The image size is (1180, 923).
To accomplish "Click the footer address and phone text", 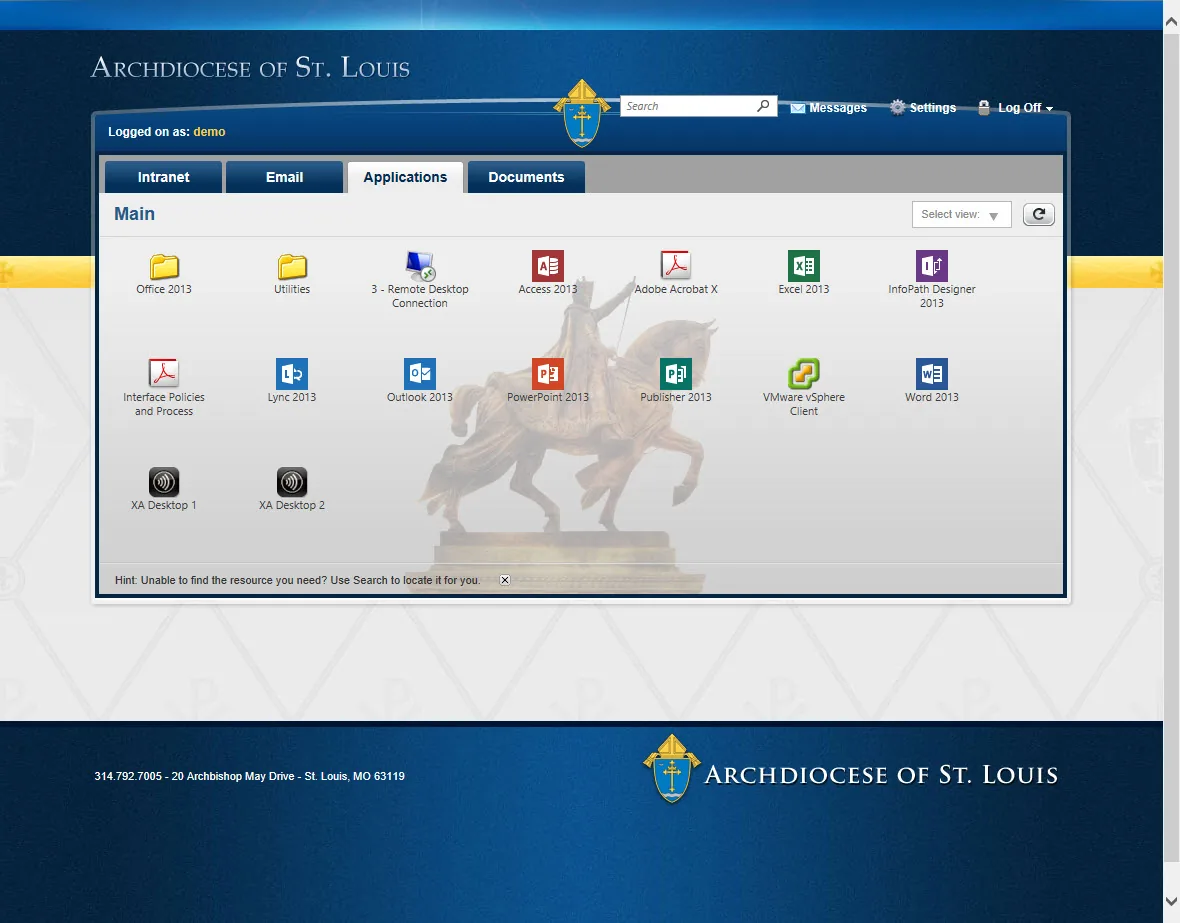I will pyautogui.click(x=250, y=776).
